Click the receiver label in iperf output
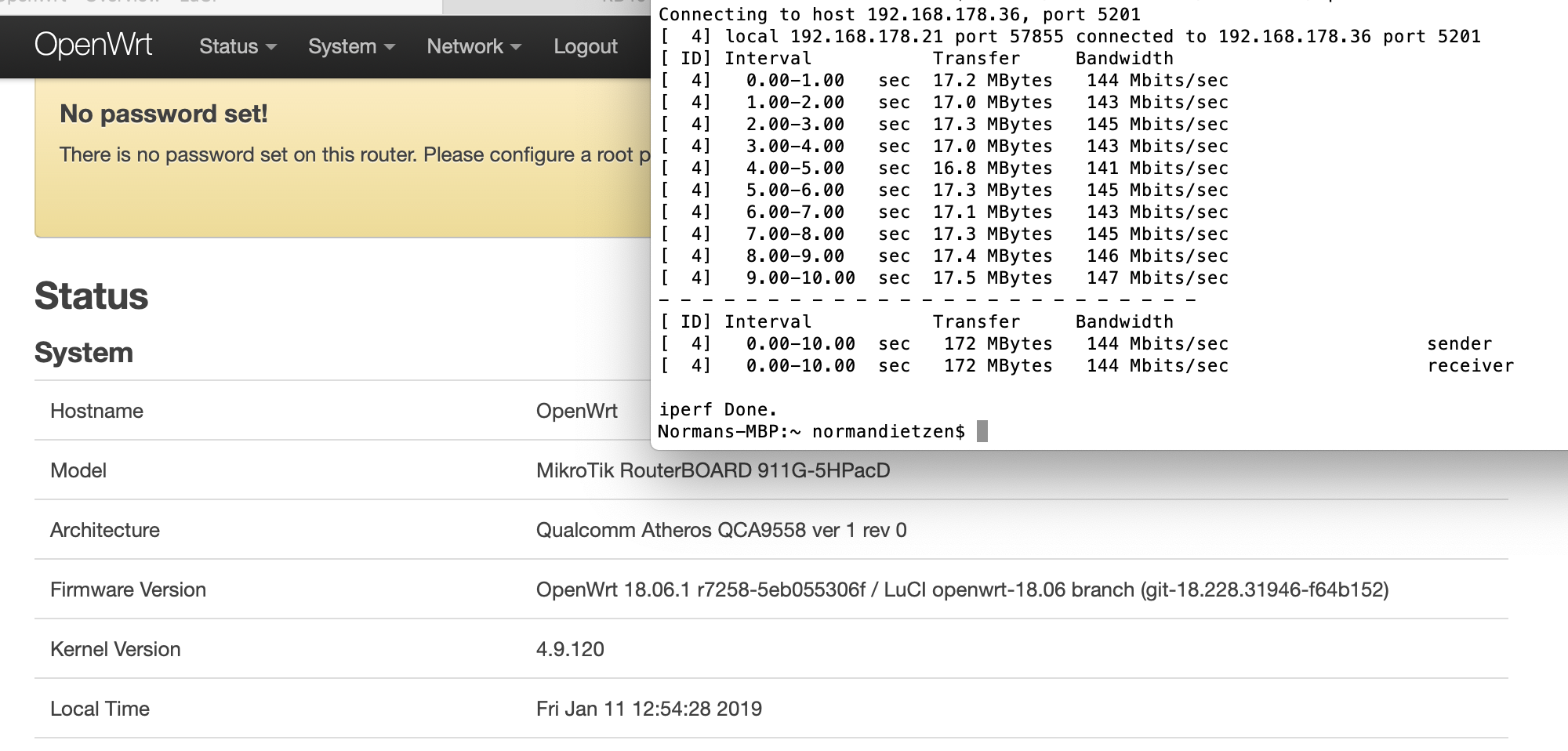The image size is (1568, 751). (x=1470, y=365)
